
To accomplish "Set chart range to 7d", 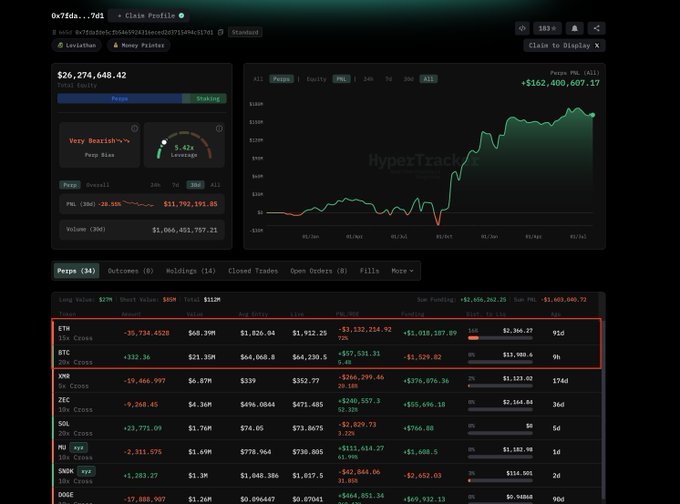I will click(x=389, y=79).
